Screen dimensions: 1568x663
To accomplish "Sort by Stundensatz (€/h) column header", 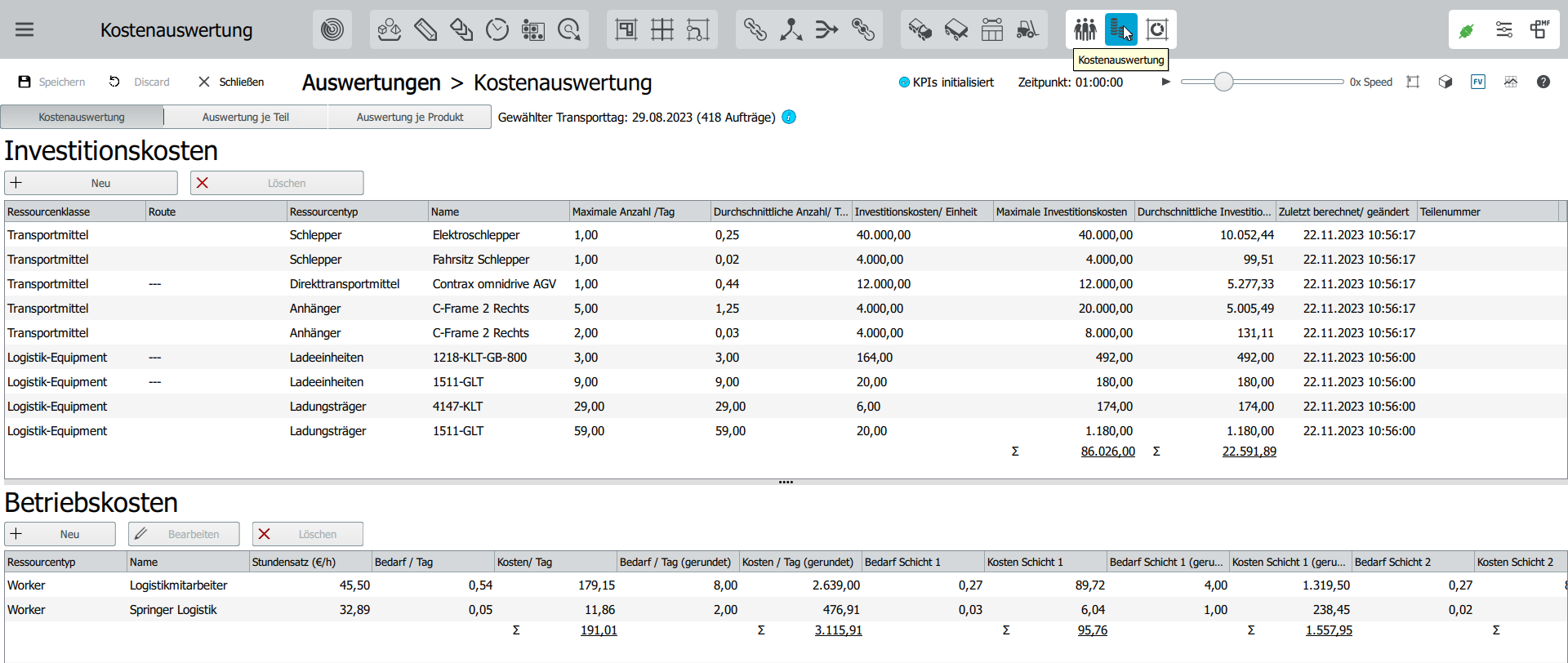I will point(310,562).
